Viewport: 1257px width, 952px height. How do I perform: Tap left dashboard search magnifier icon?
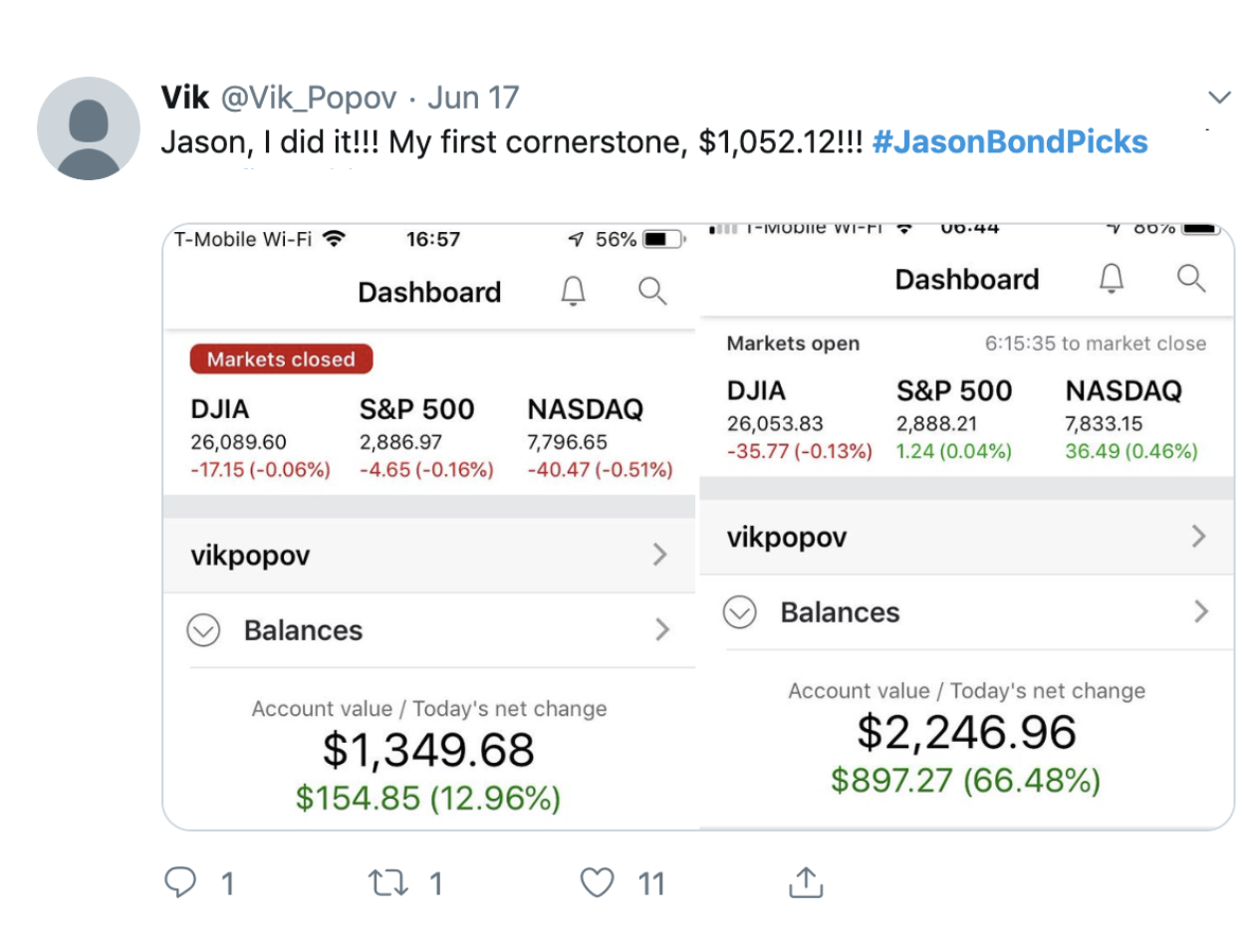click(652, 291)
